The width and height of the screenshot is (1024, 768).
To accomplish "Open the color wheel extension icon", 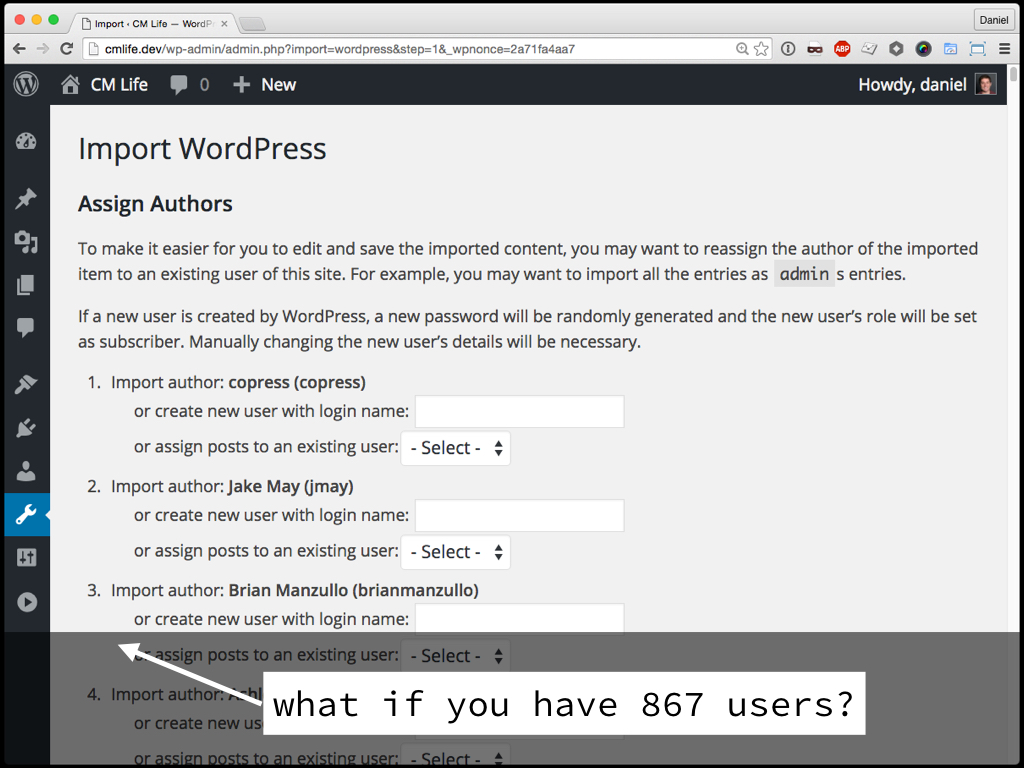I will pos(923,49).
